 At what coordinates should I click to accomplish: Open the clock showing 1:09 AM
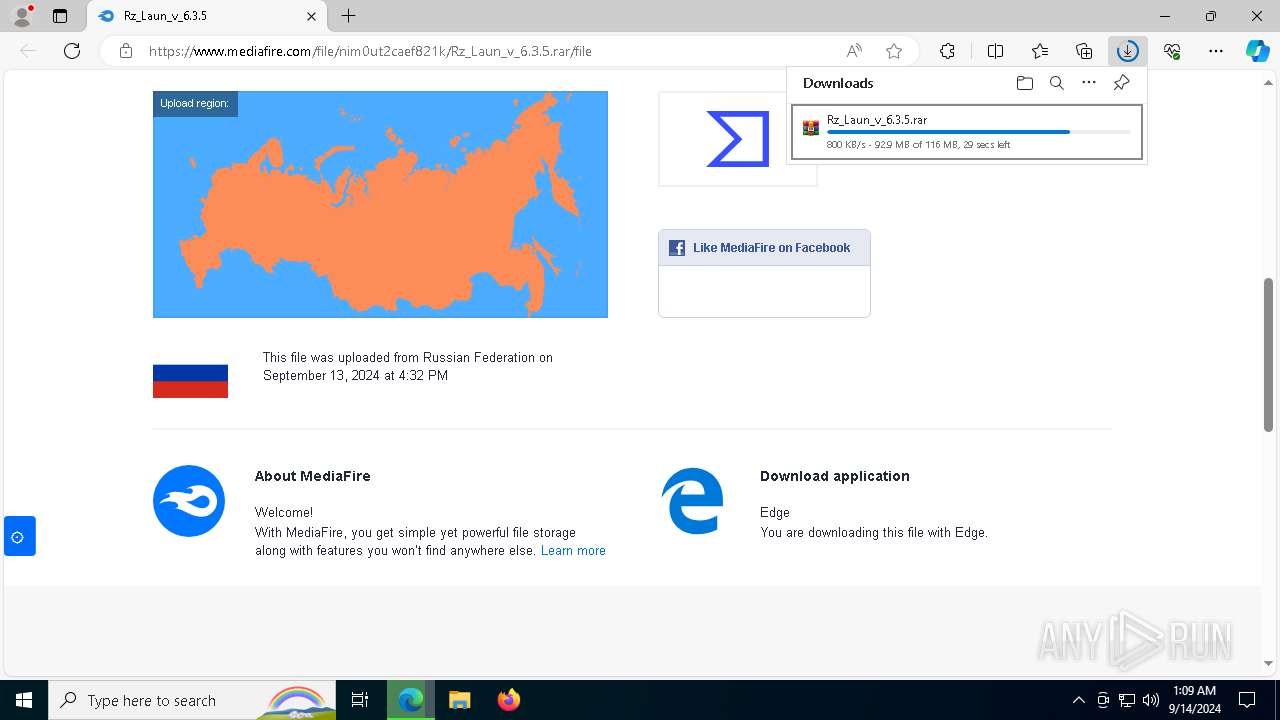[1194, 700]
